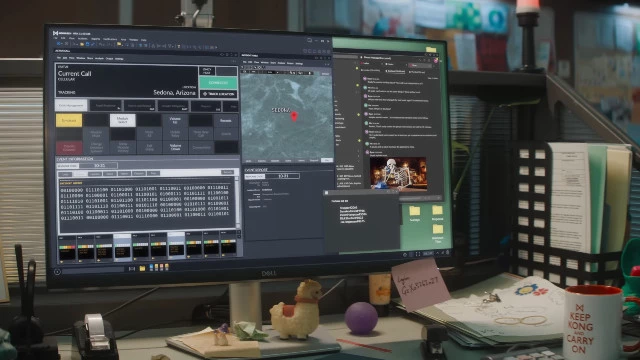Toggle the red button in the bottom-left of the grid
Viewport: 640px width, 360px height.
coord(69,147)
